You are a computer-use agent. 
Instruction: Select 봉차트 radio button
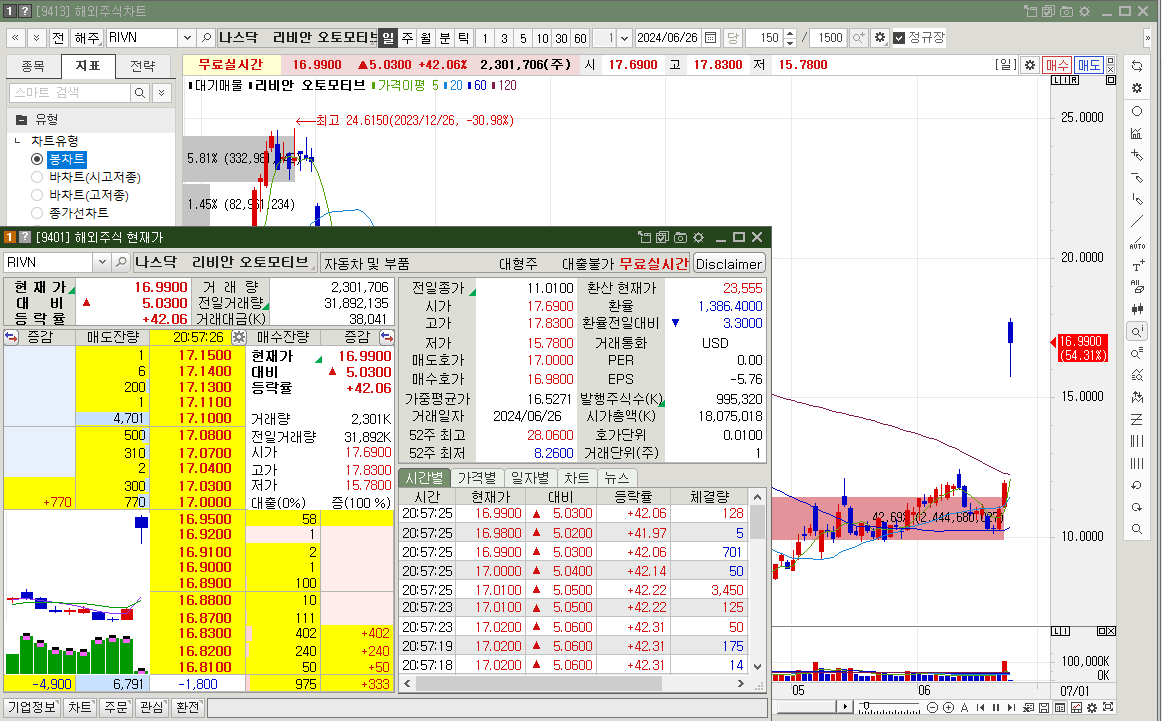tap(36, 159)
